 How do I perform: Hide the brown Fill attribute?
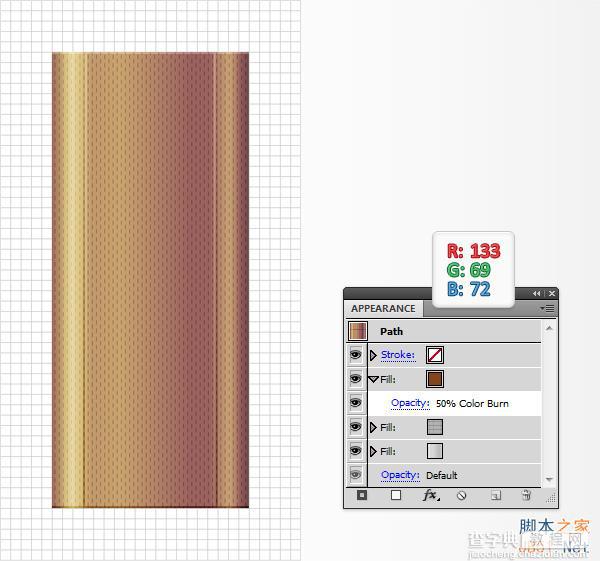(356, 379)
